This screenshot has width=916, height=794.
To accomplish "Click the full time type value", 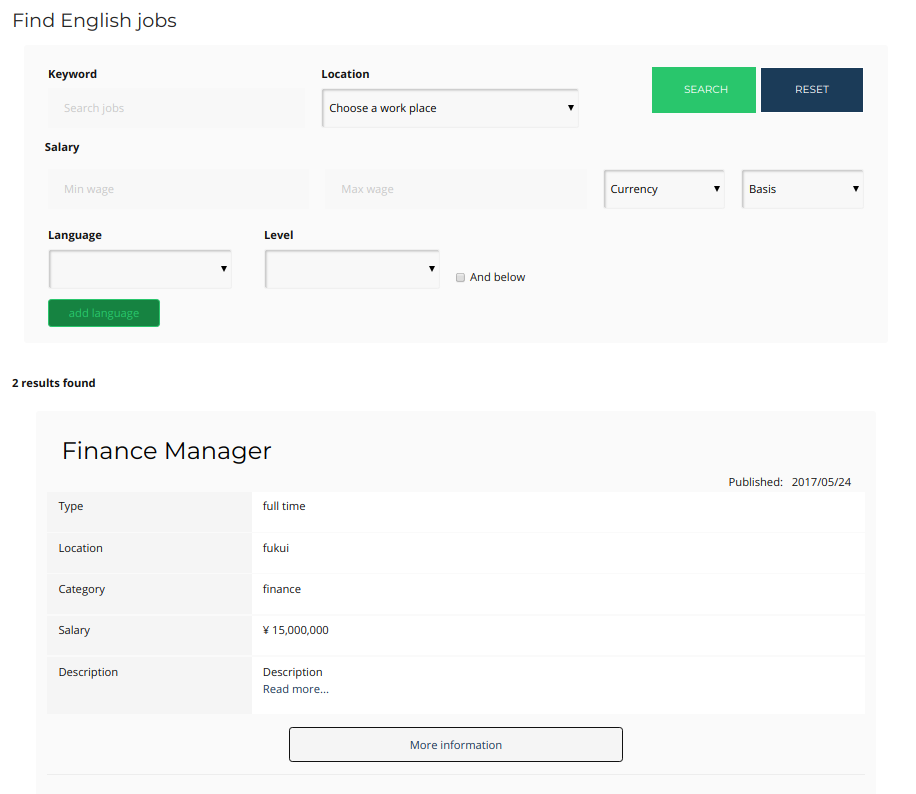I will [x=284, y=506].
